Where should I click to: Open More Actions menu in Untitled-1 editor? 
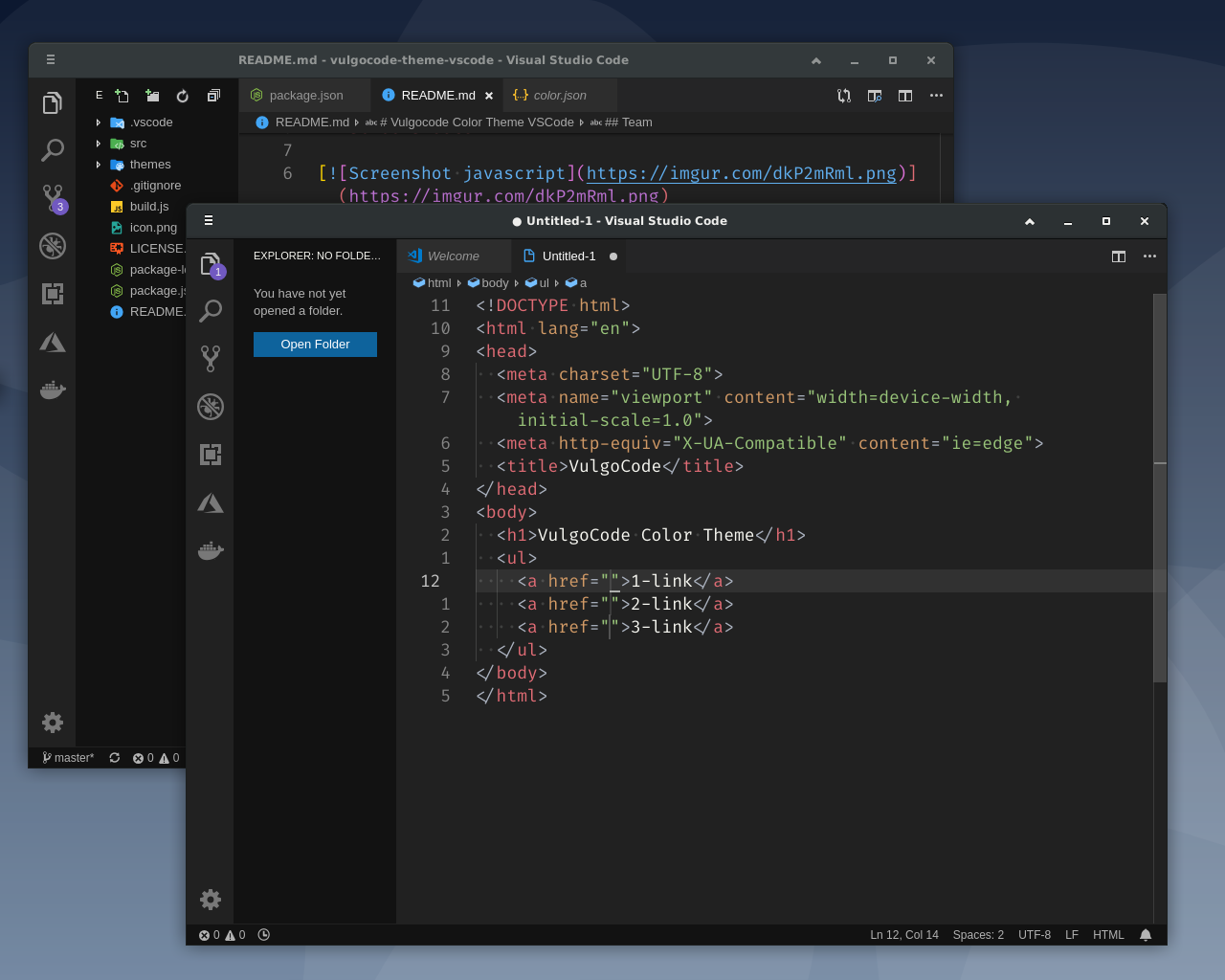tap(1149, 256)
